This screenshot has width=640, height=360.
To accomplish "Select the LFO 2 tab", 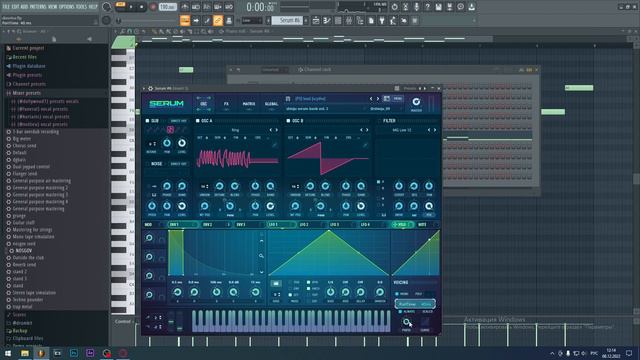I will click(312, 224).
